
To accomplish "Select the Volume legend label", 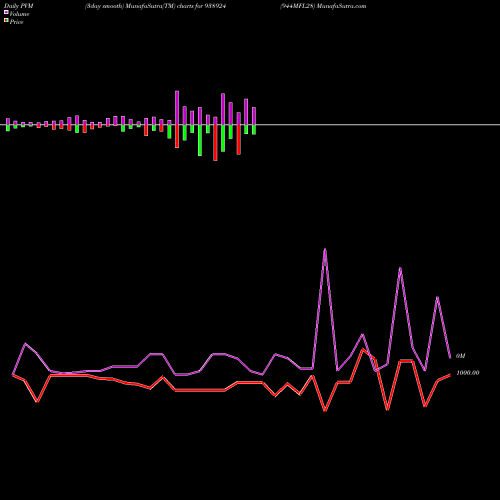I will 19,14.
